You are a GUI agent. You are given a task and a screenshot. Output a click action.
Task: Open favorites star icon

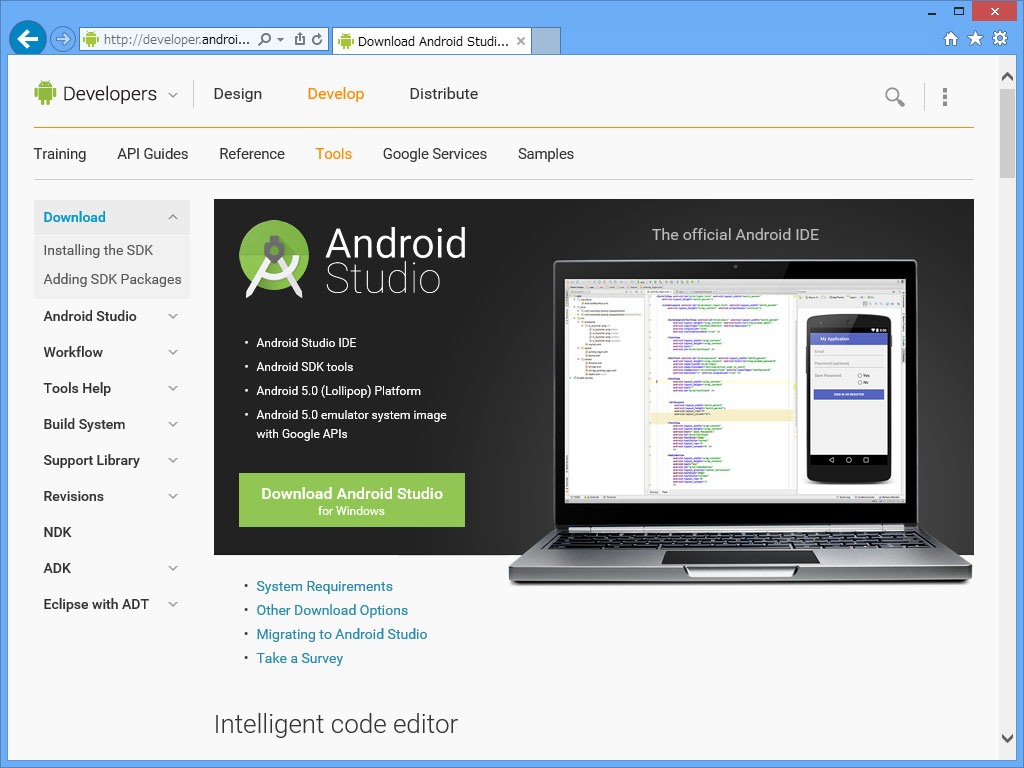(975, 39)
